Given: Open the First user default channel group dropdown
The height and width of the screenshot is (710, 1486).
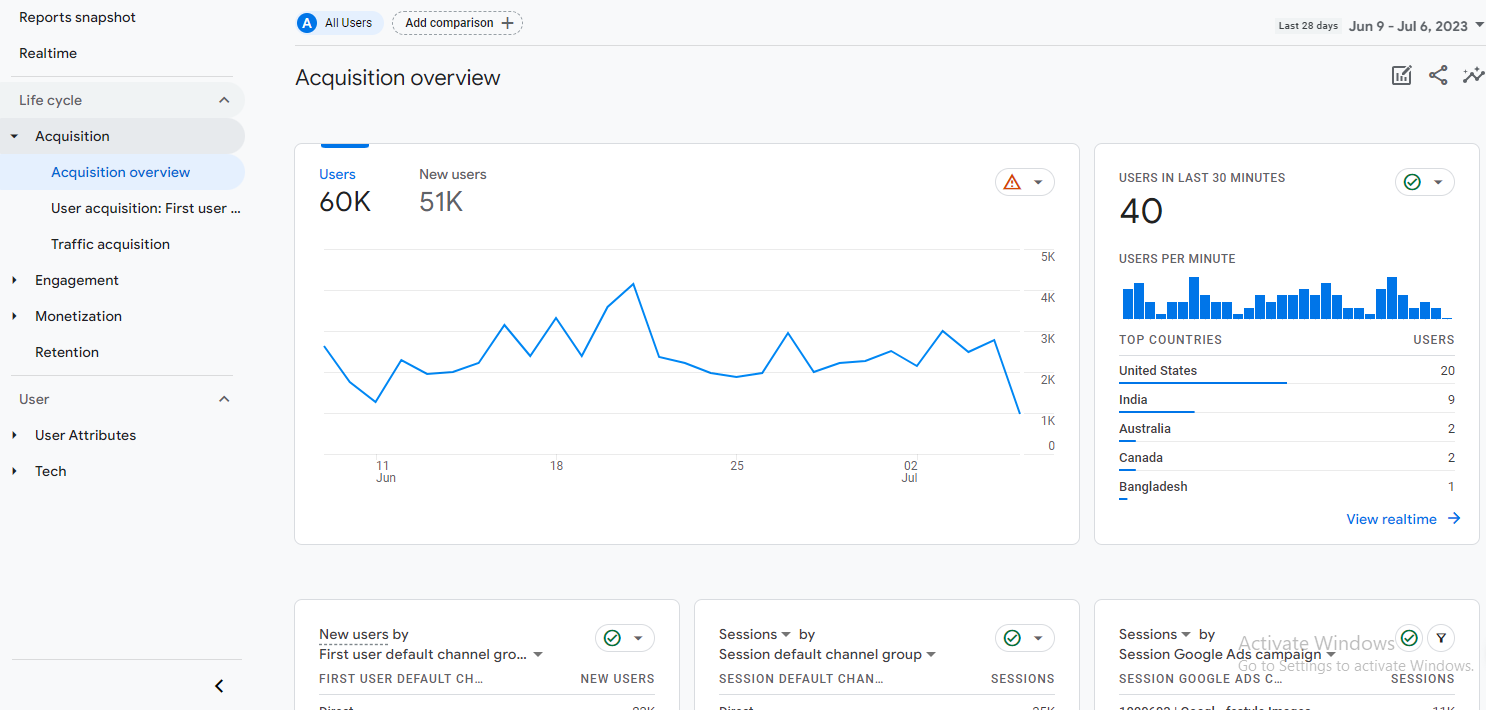Looking at the screenshot, I should click(x=431, y=655).
